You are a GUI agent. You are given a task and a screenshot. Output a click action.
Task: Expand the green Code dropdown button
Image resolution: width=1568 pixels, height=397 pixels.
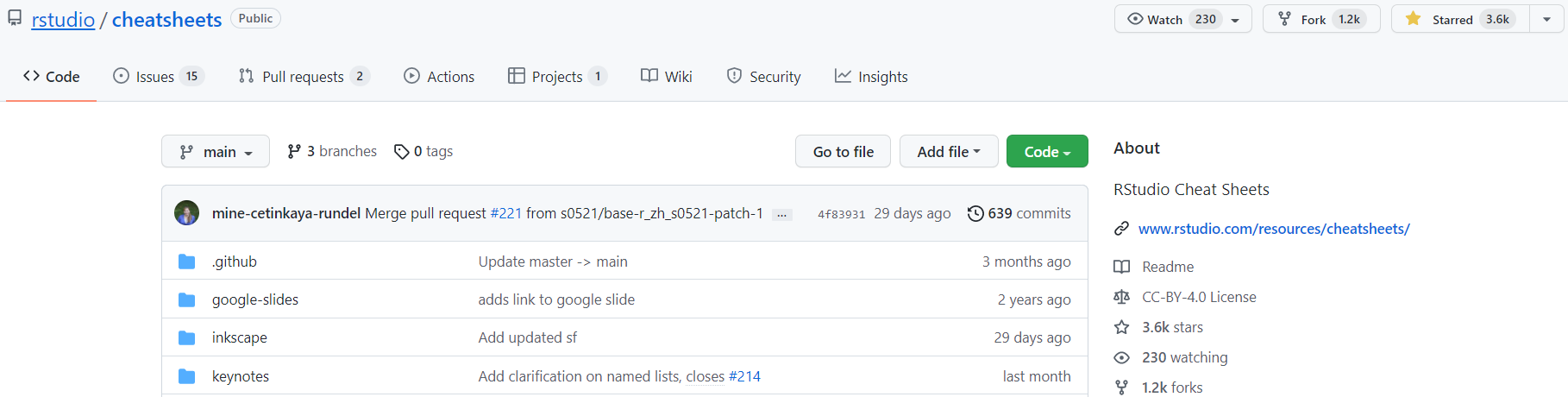pyautogui.click(x=1047, y=151)
